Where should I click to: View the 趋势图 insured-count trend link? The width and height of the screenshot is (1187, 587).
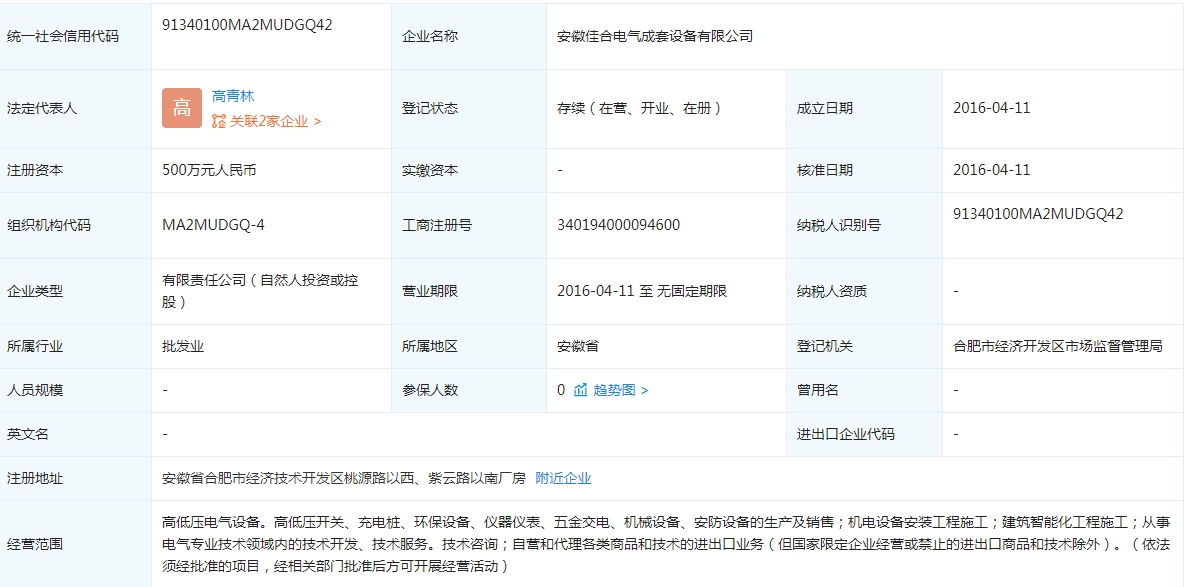(x=614, y=390)
